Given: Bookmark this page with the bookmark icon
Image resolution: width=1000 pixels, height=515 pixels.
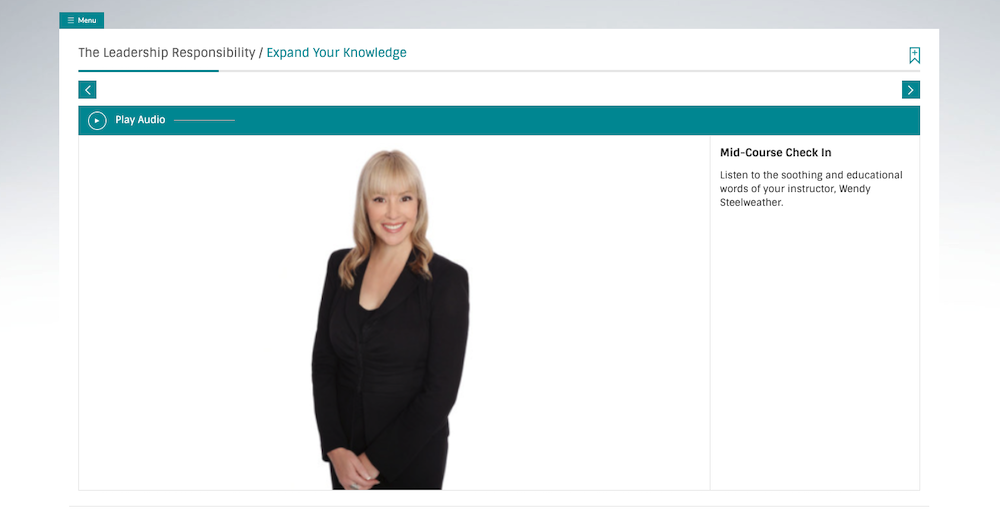Looking at the screenshot, I should click(915, 55).
